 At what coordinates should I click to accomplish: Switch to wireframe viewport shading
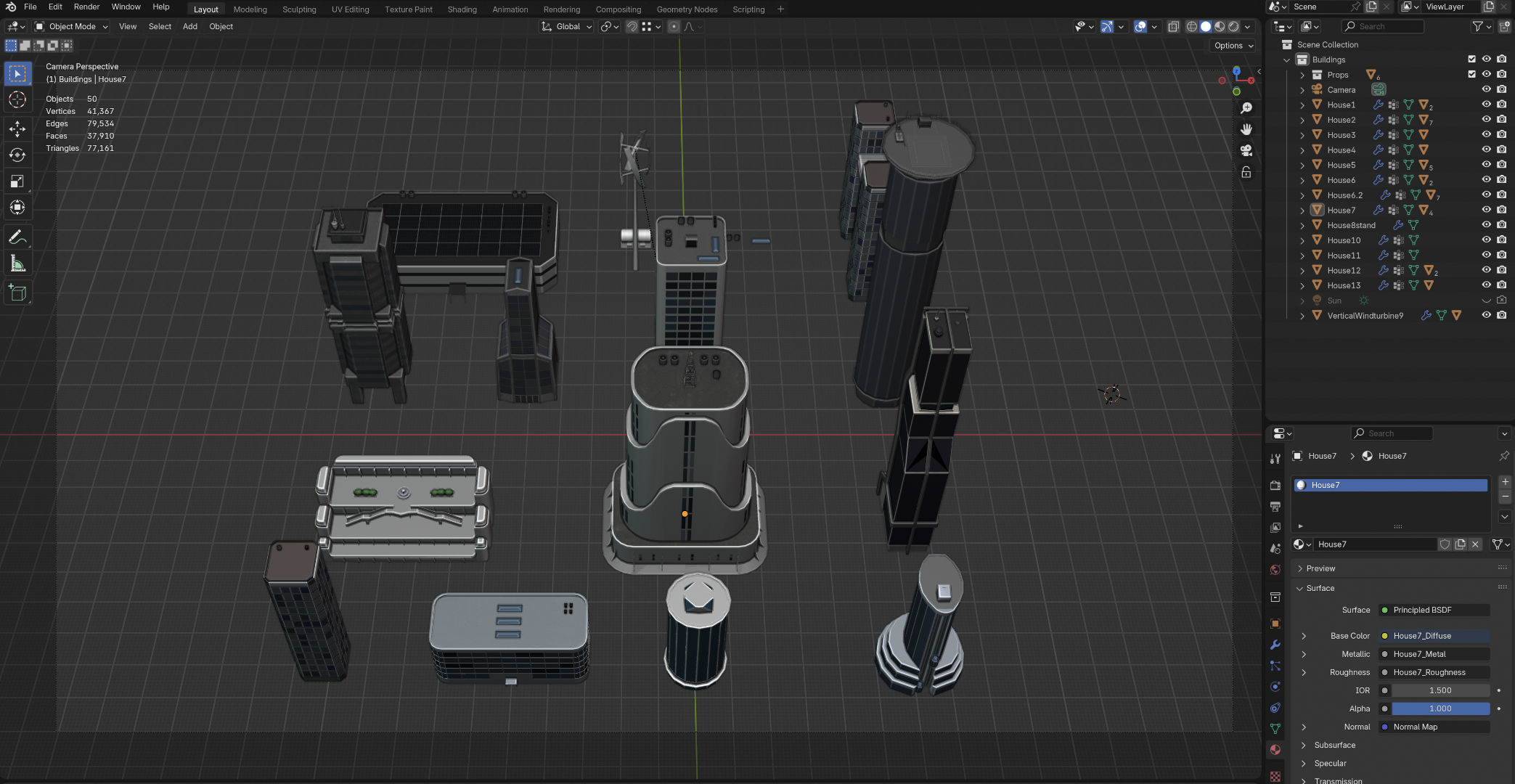point(1192,27)
